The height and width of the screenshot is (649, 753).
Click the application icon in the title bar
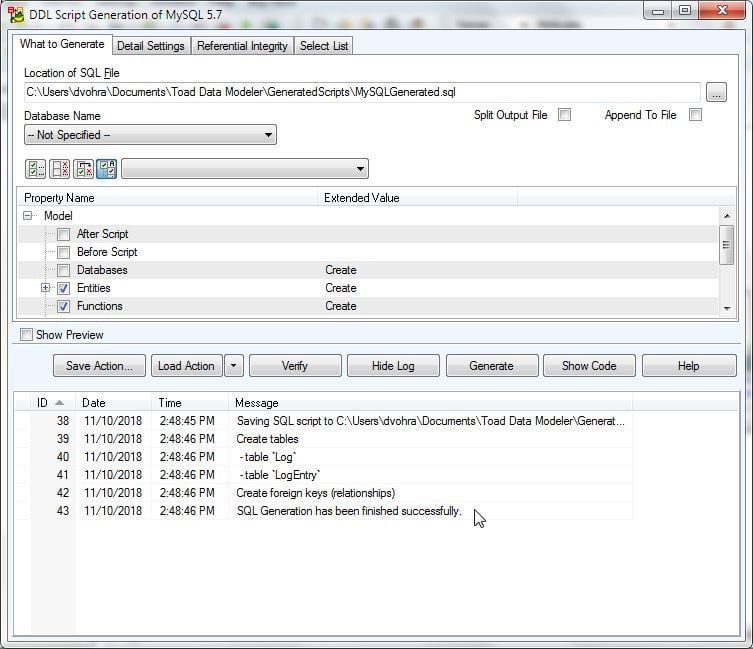15,15
